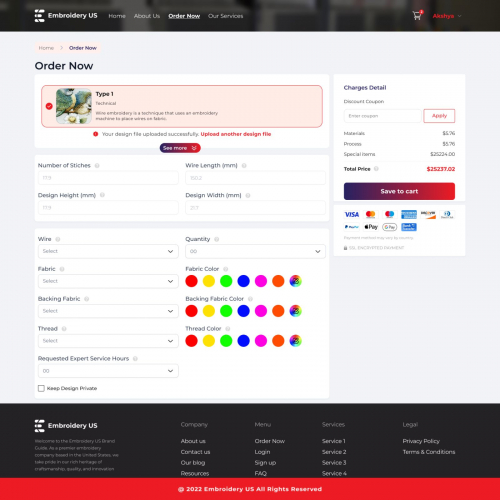The image size is (500, 500).
Task: Click the Embroidery US header logo
Action: 66,16
